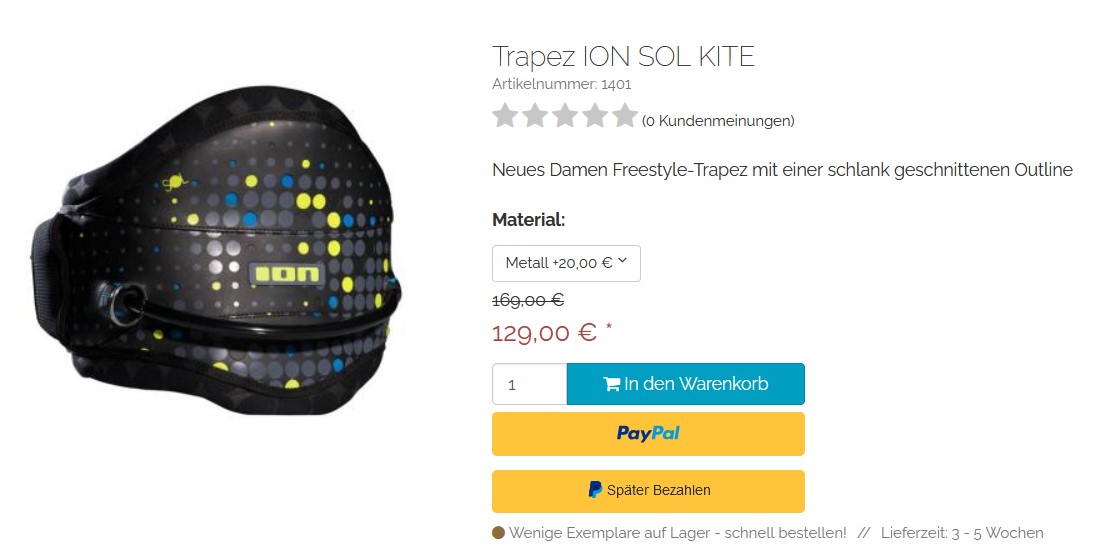Click the Lieferzeit 3 - 5 Wochen text
Viewport: 1096px width, 557px height.
962,533
